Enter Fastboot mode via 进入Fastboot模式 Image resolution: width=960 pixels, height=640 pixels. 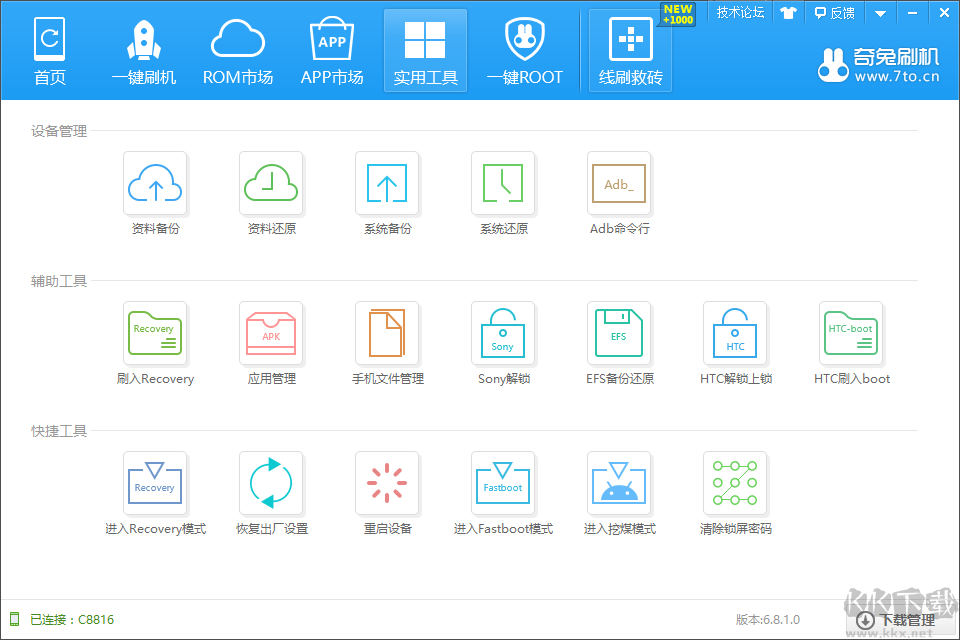(x=503, y=484)
